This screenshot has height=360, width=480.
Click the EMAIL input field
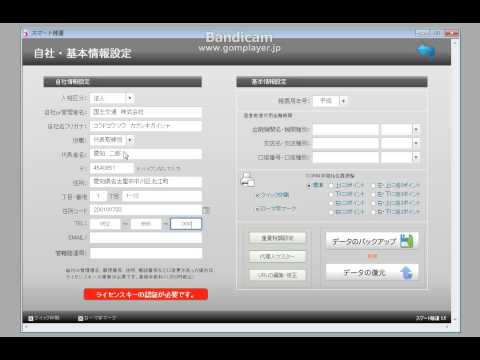146,238
